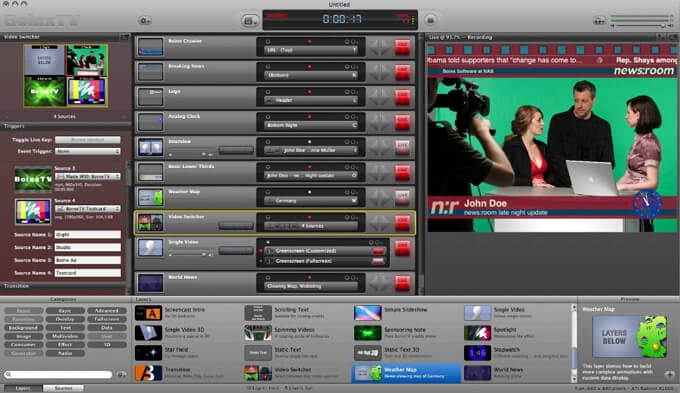Select the Scrolling Text template icon
The width and height of the screenshot is (680, 393).
pyautogui.click(x=258, y=313)
